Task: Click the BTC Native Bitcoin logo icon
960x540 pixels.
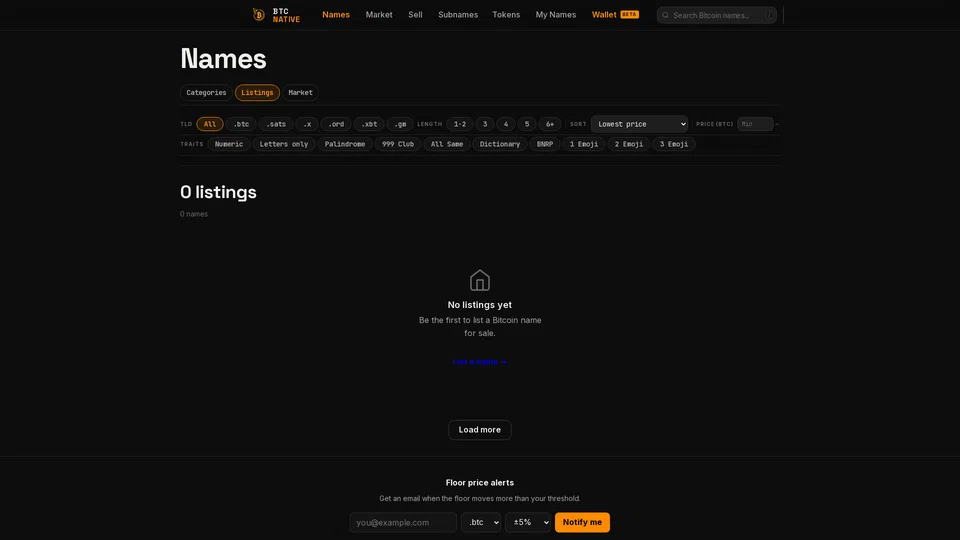Action: [258, 15]
